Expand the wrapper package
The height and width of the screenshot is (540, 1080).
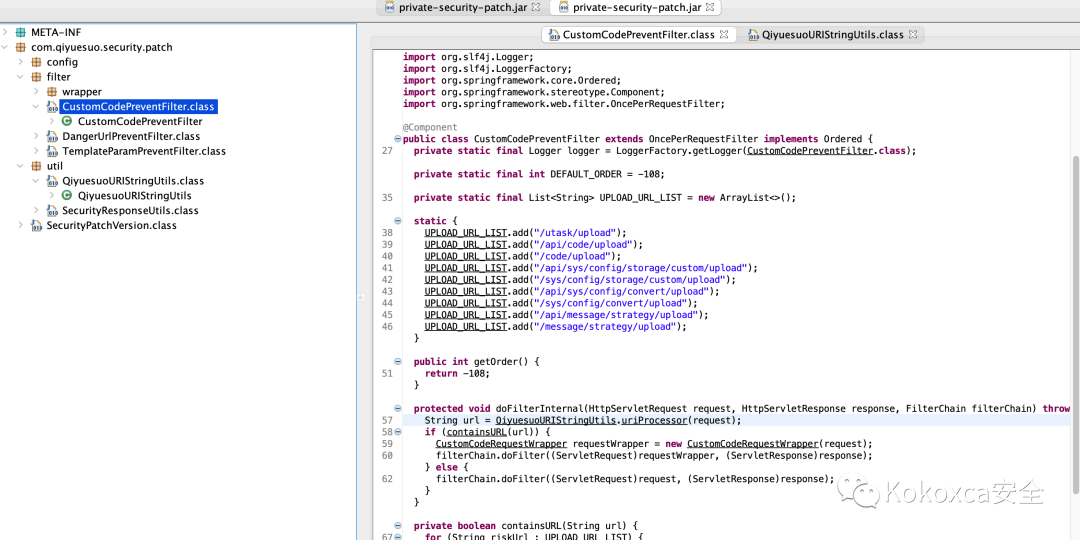point(36,92)
